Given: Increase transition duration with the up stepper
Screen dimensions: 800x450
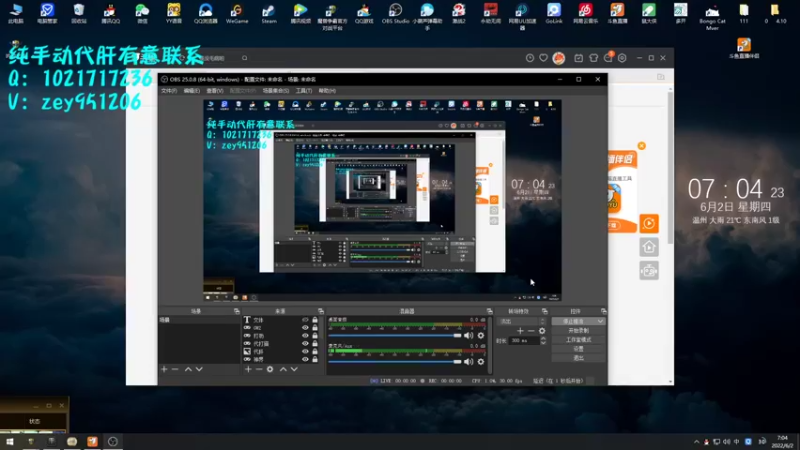Looking at the screenshot, I should 543,338.
